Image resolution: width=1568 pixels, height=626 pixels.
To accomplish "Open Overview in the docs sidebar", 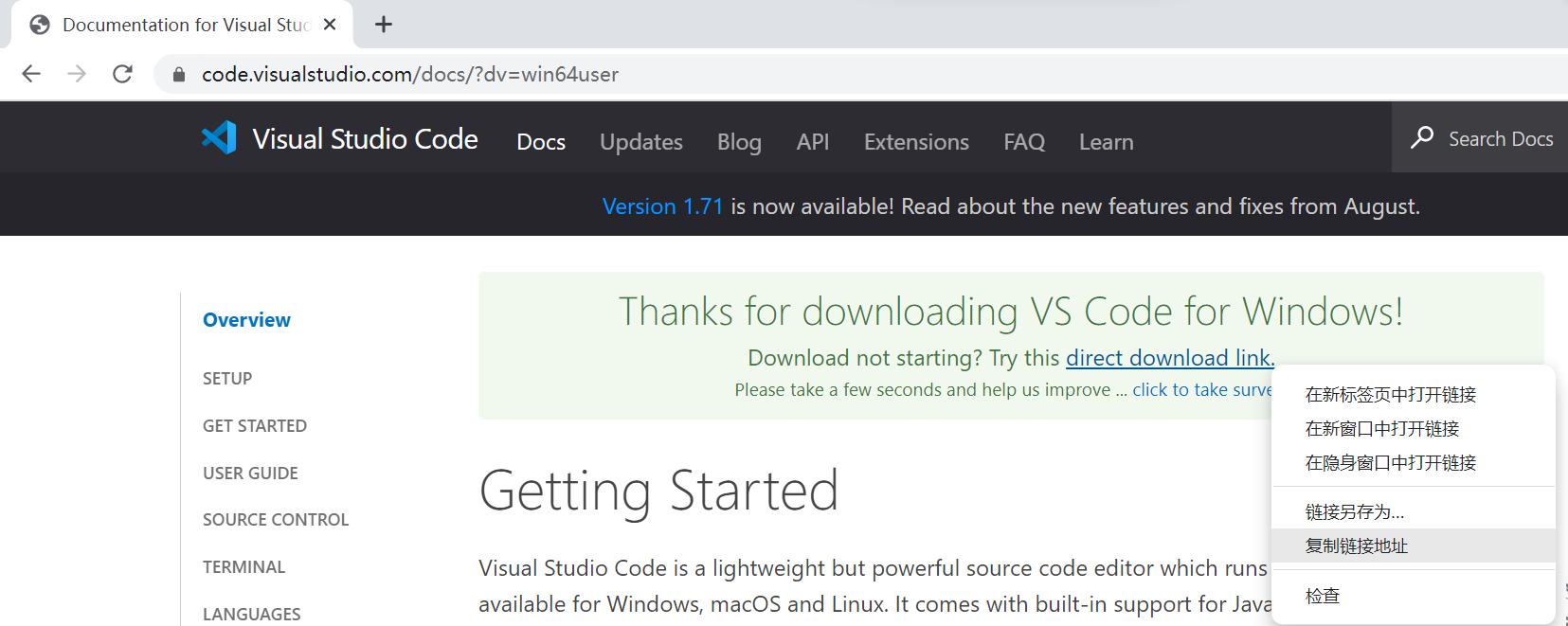I will [x=246, y=320].
